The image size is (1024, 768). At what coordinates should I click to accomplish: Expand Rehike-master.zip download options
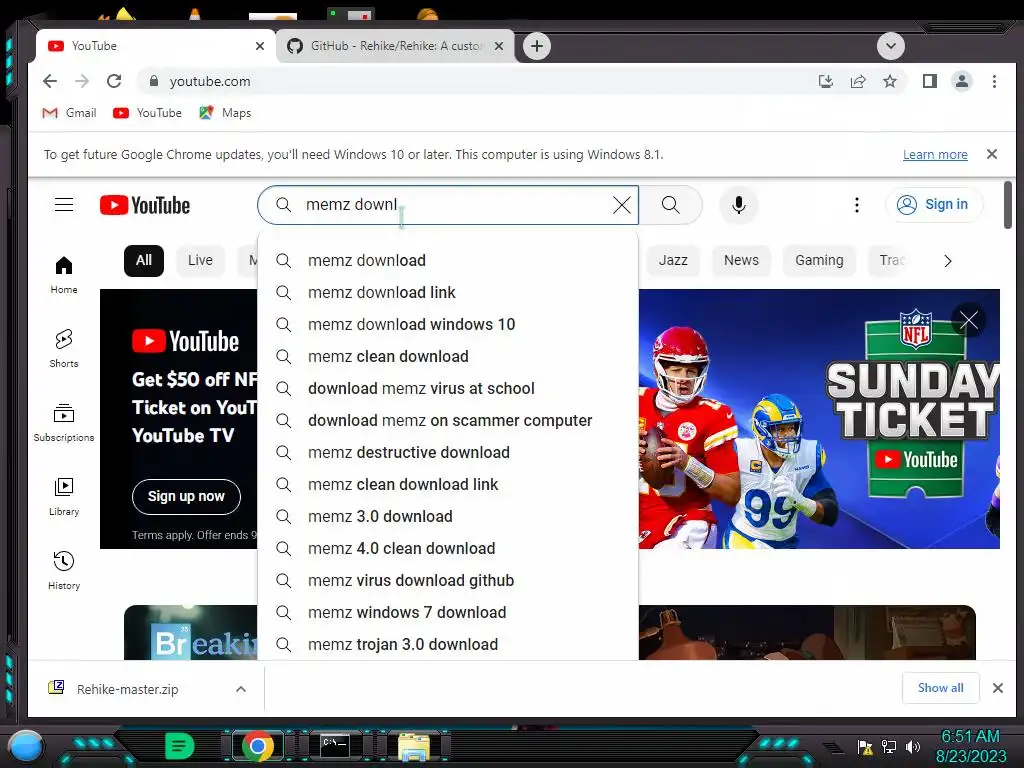(241, 689)
